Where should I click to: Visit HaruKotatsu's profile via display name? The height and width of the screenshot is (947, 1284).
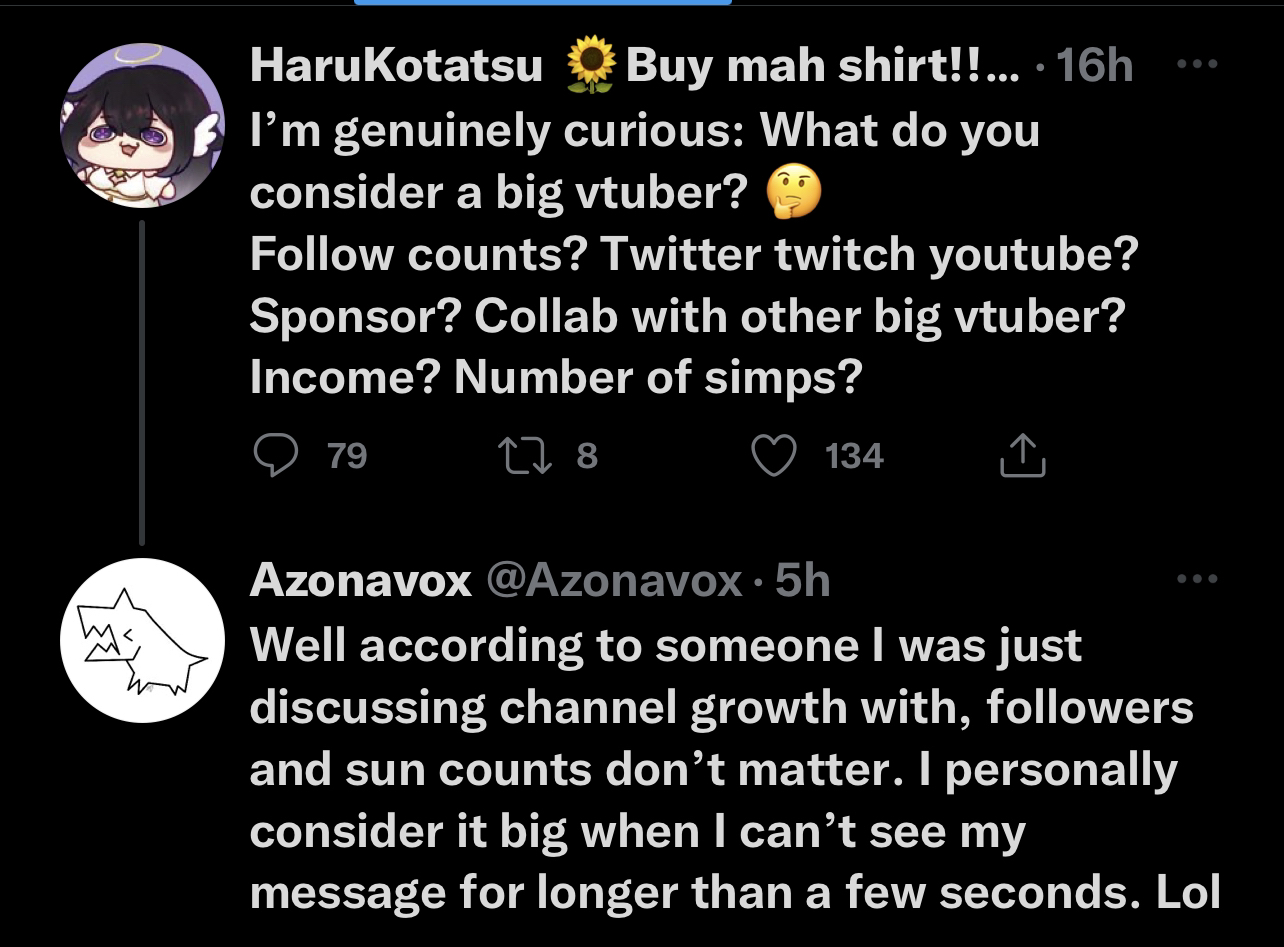click(396, 68)
